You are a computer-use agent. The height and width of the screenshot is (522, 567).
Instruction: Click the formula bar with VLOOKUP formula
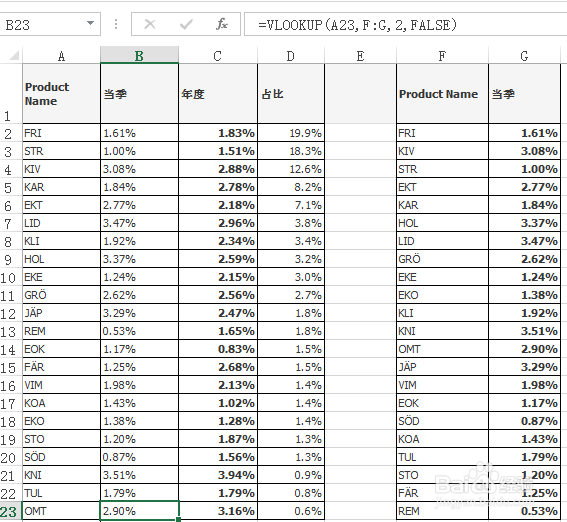coord(405,25)
